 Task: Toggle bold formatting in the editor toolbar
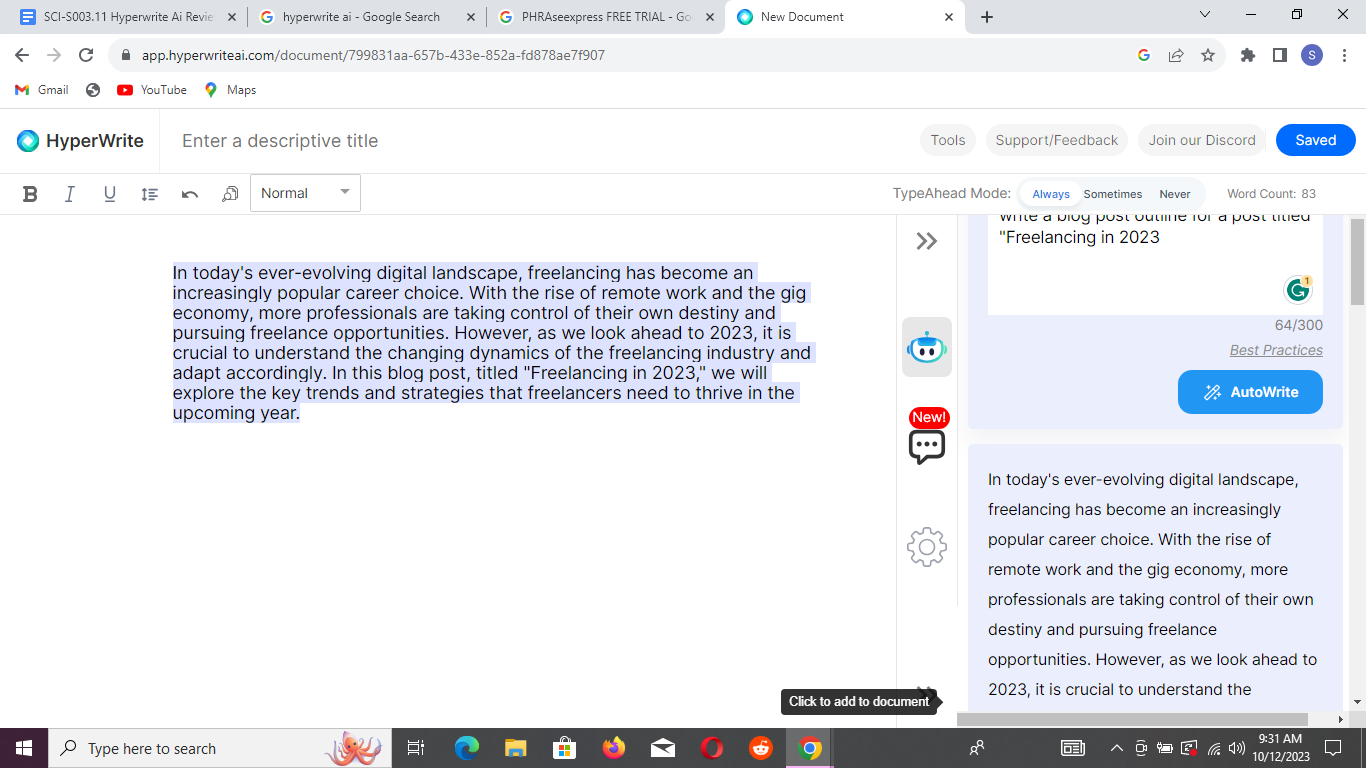click(29, 193)
